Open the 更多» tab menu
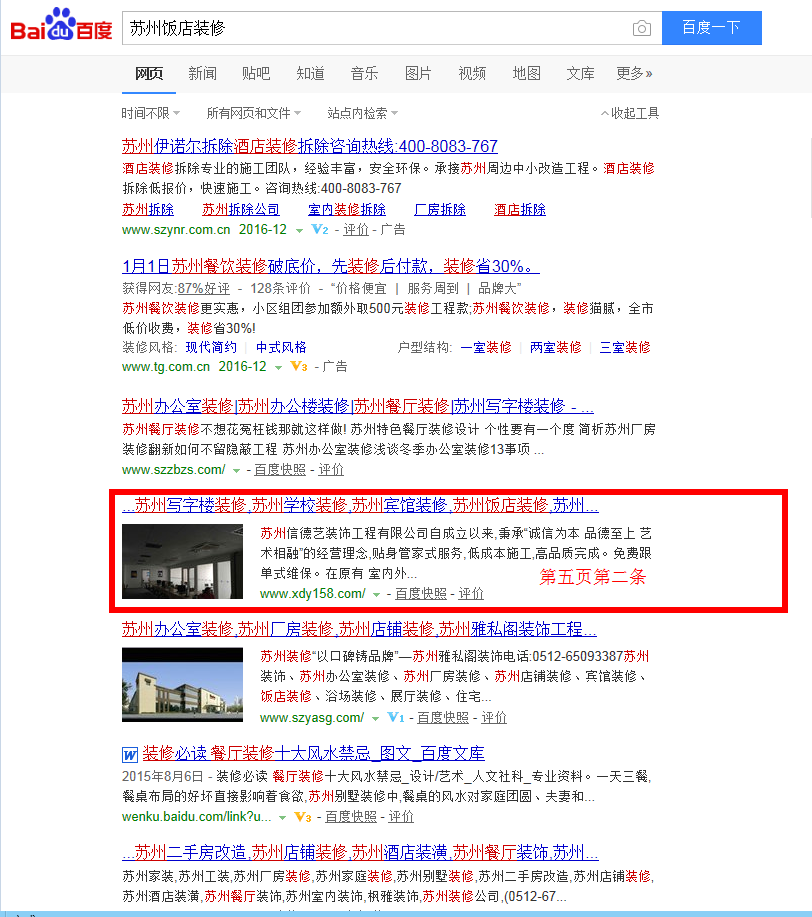Screen dimensions: 812x917 [634, 74]
